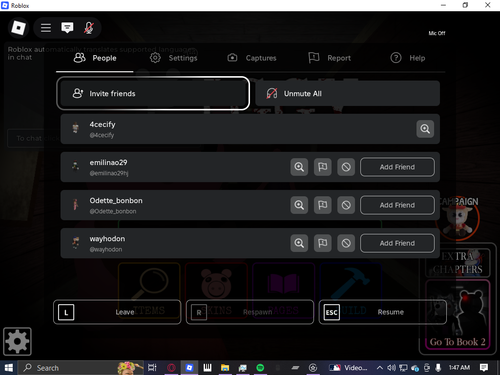Click the Resume button
Viewport: 500px width, 375px height.
pyautogui.click(x=383, y=312)
